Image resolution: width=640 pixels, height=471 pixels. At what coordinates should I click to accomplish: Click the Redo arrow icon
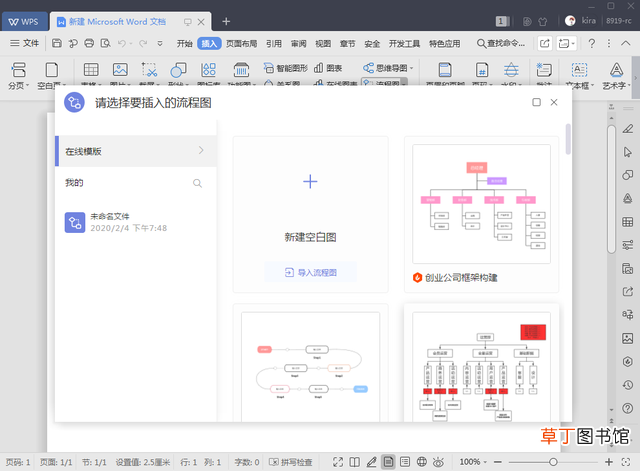click(x=143, y=43)
